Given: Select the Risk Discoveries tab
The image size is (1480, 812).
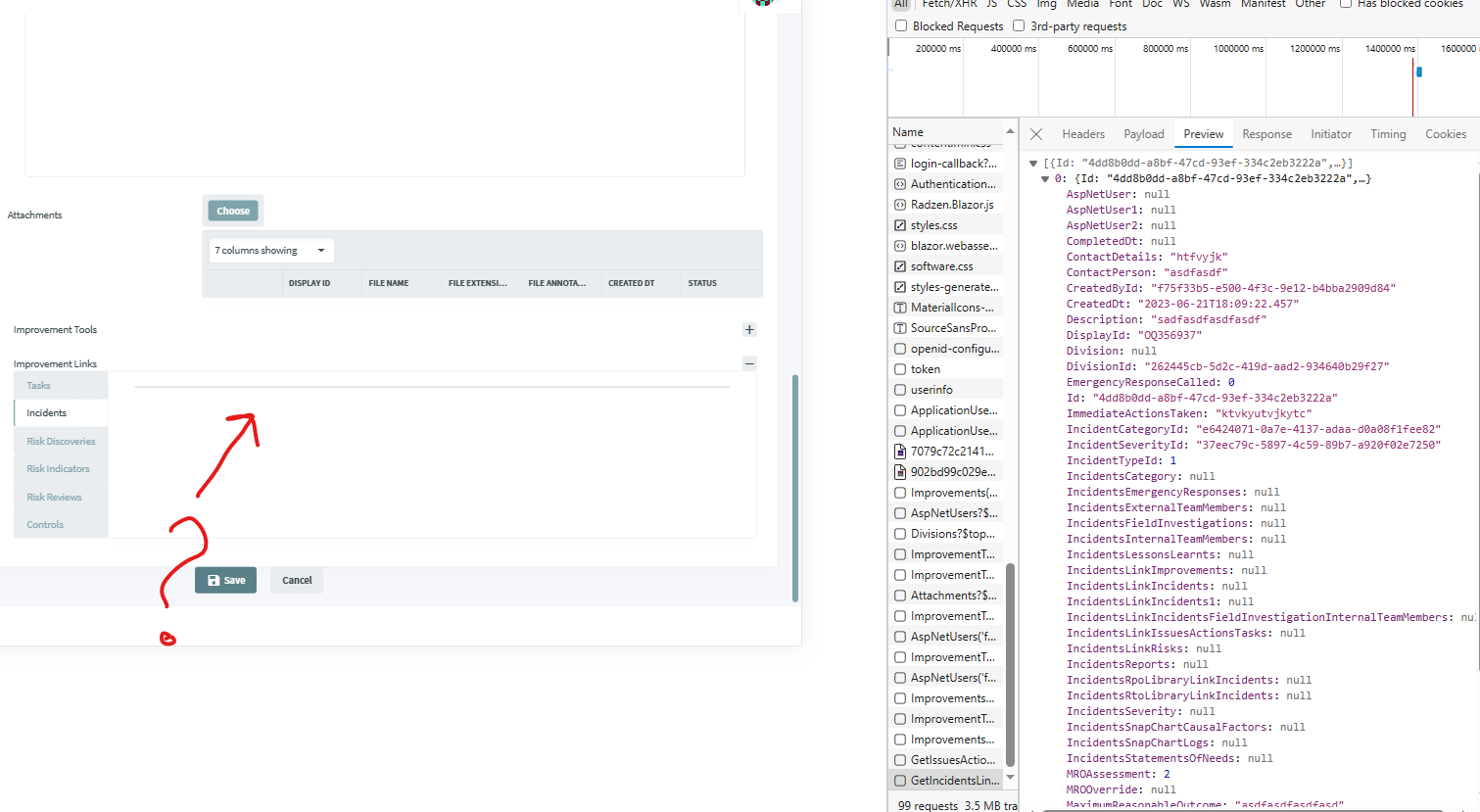Looking at the screenshot, I should click(61, 442).
